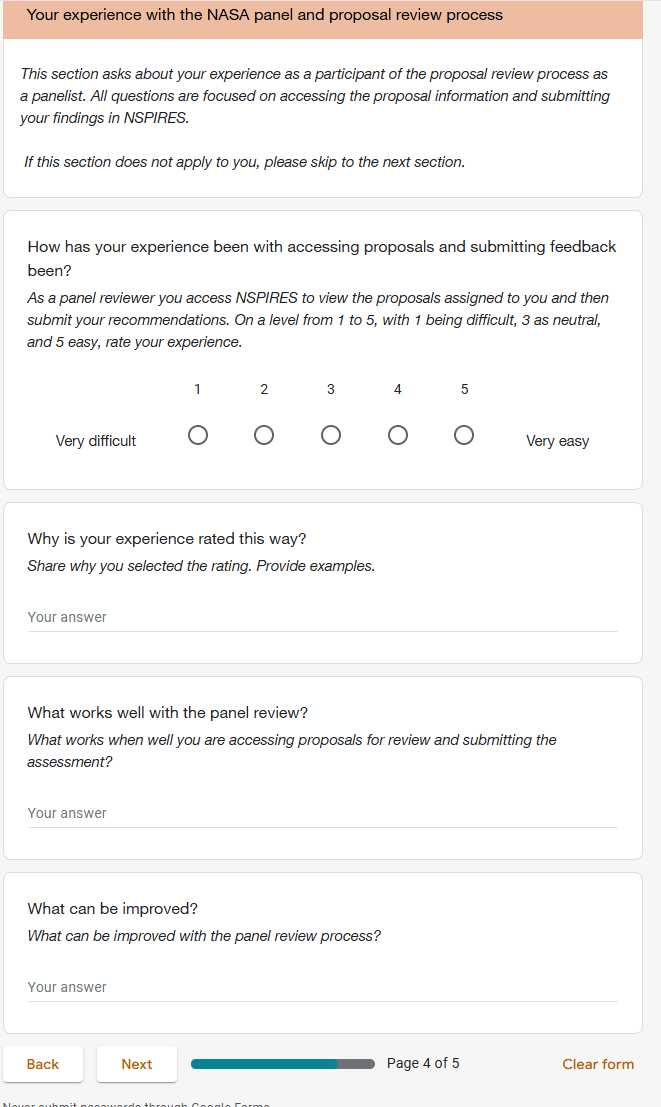Click 'Why is your experience rated this way?' title
The image size is (661, 1107).
point(167,539)
